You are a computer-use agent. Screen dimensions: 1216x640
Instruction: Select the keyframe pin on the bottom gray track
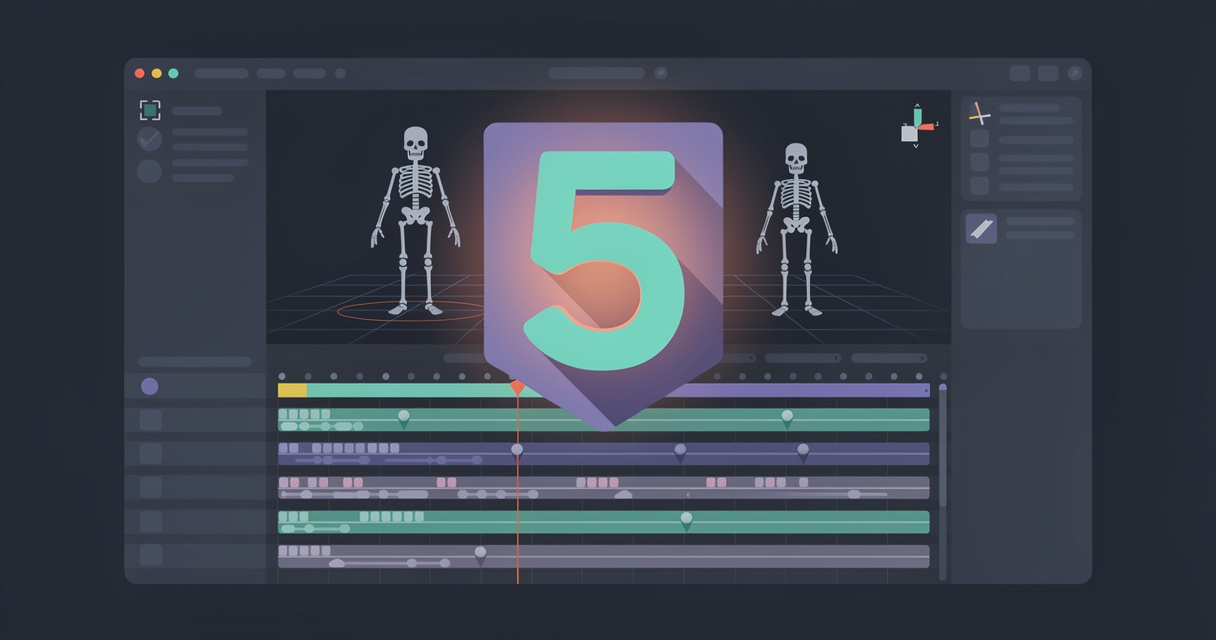coord(480,554)
